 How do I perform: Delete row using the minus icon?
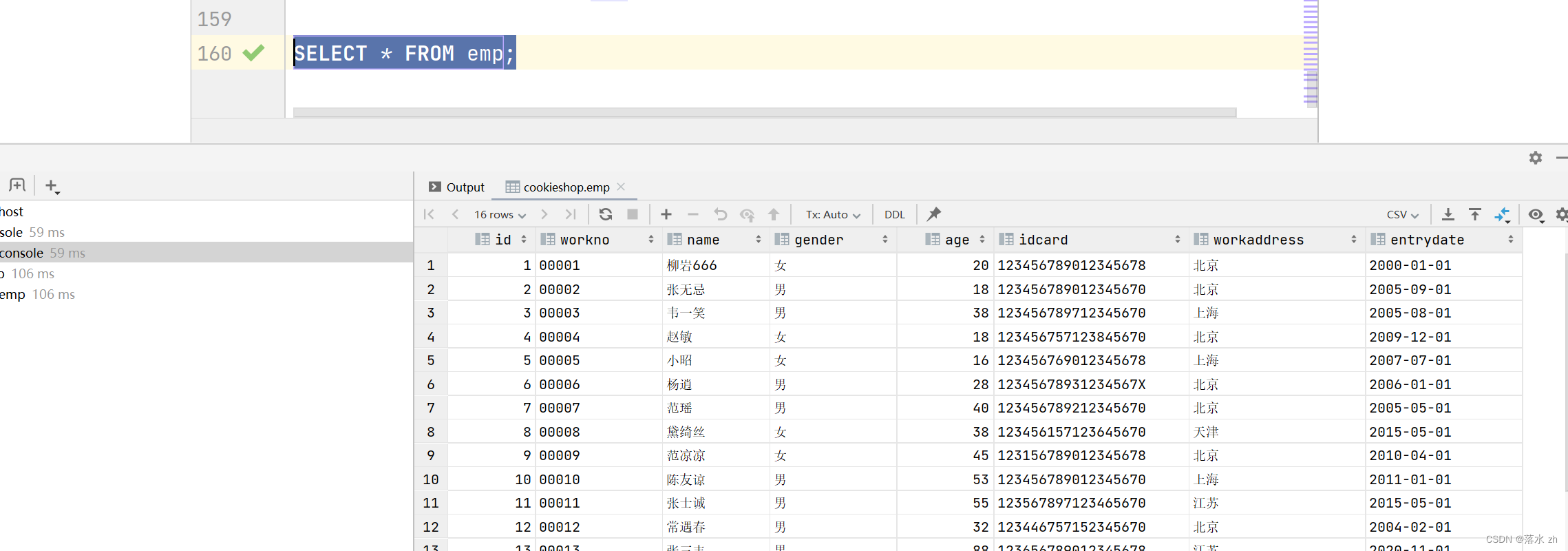(x=693, y=214)
